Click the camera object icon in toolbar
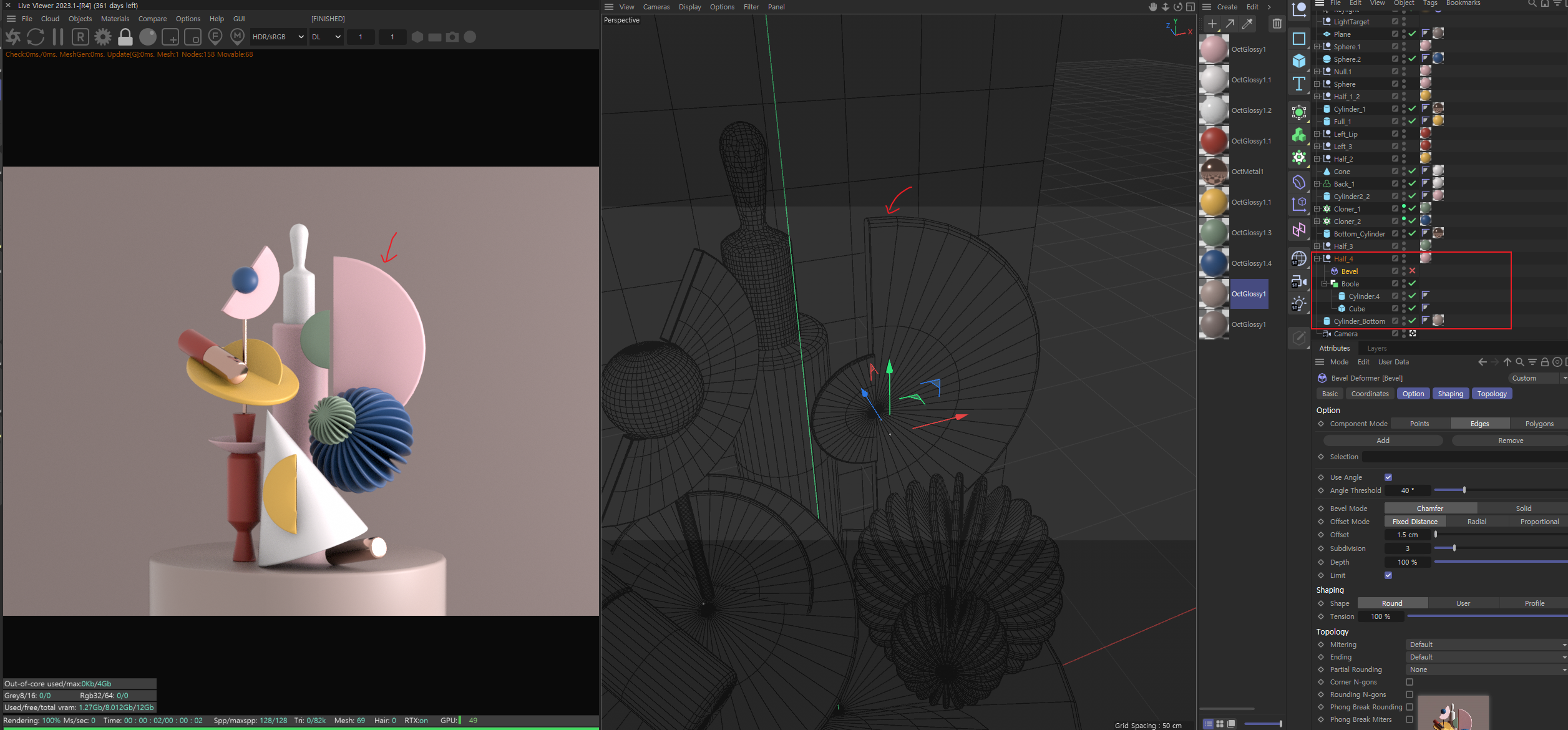1568x730 pixels. [x=1299, y=281]
